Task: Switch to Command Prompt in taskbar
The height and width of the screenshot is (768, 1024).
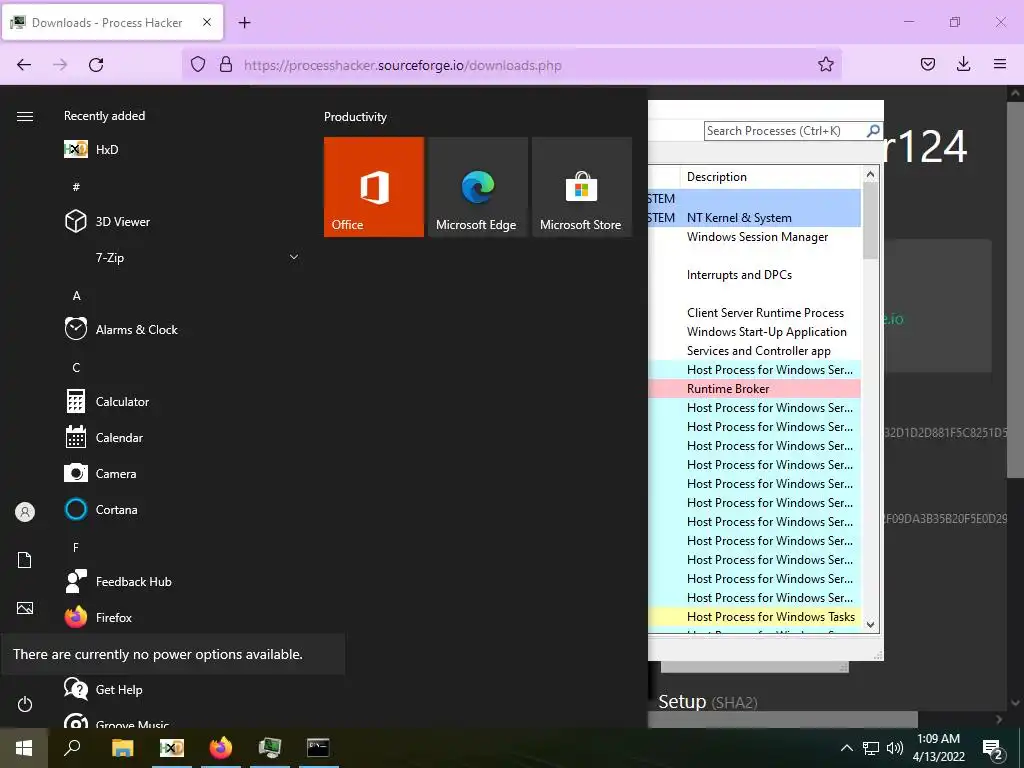Action: (318, 748)
